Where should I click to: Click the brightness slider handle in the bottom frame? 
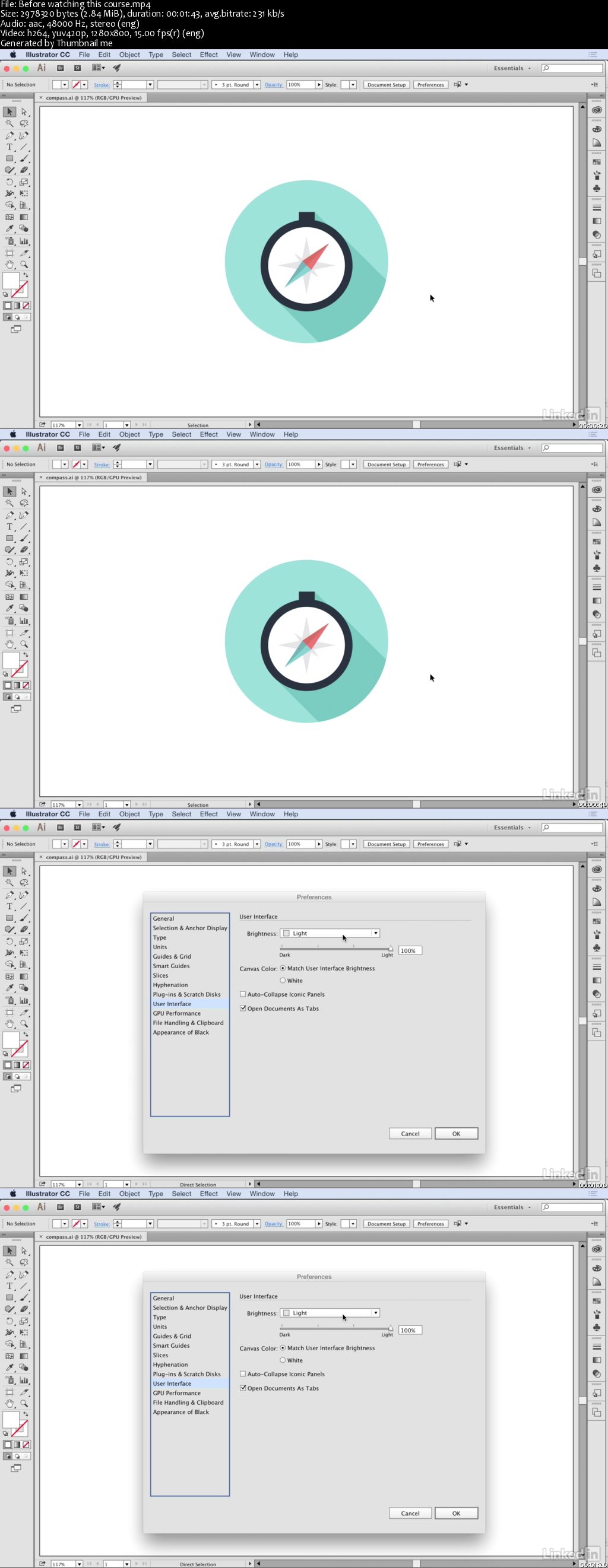pyautogui.click(x=391, y=1328)
